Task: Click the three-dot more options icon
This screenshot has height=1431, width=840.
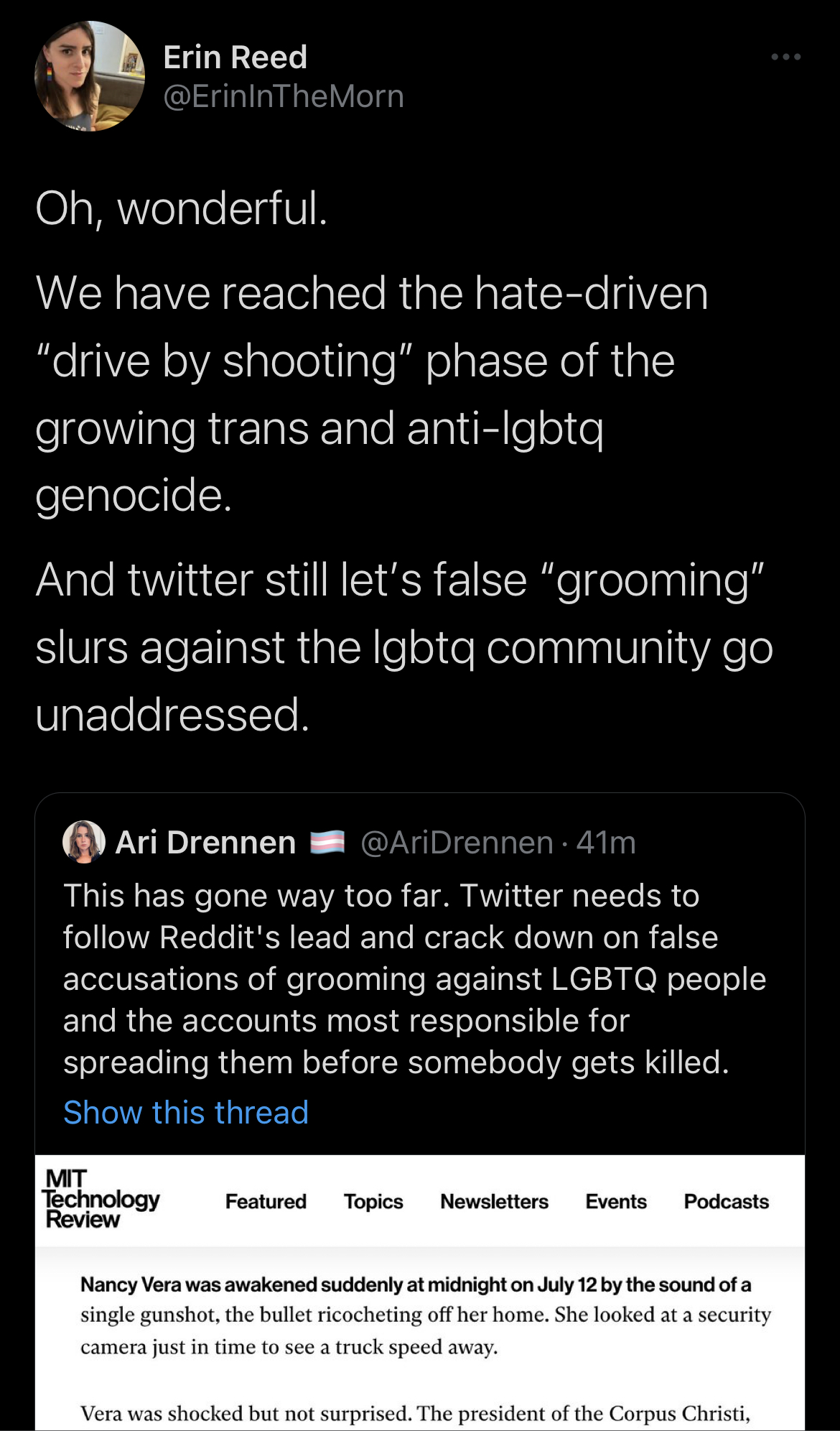Action: pyautogui.click(x=785, y=57)
